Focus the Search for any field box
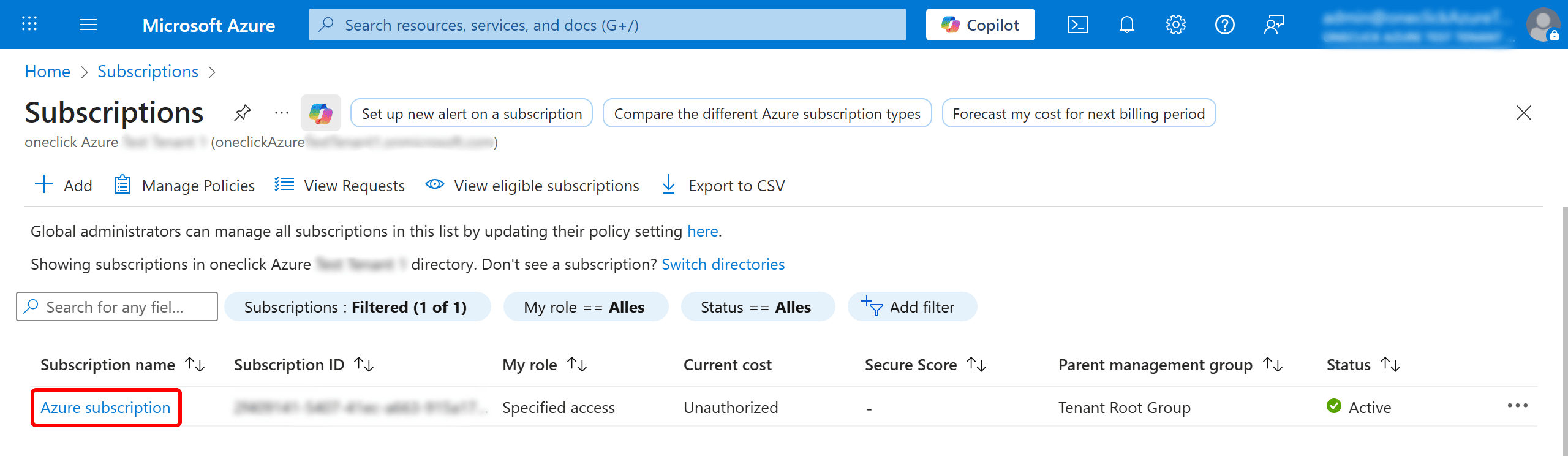This screenshot has height=456, width=1568. (116, 307)
